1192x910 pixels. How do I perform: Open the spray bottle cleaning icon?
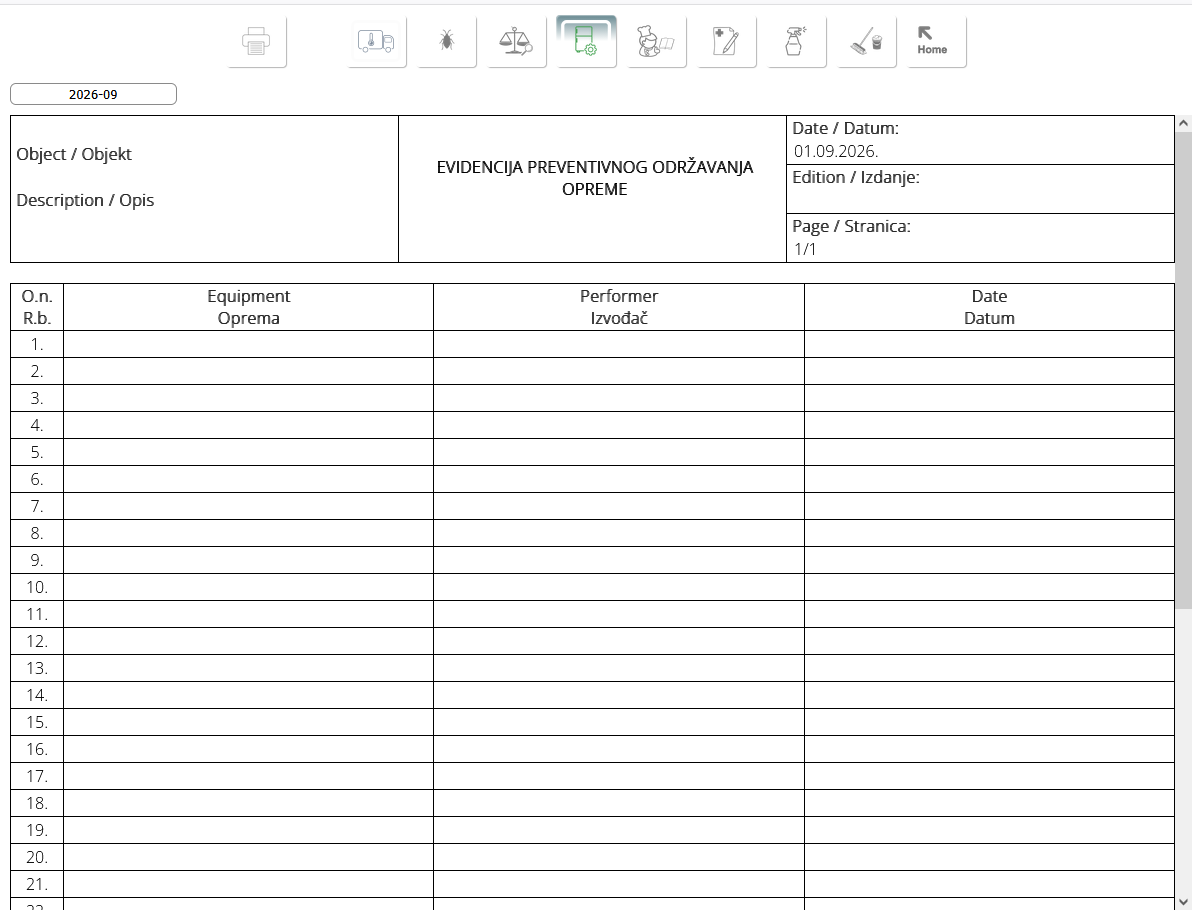[797, 42]
